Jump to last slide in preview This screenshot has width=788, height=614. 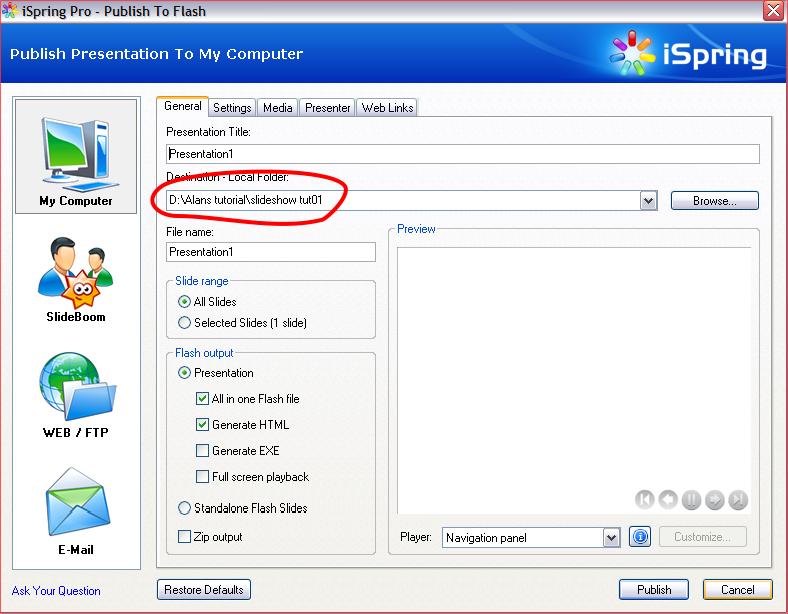click(738, 499)
